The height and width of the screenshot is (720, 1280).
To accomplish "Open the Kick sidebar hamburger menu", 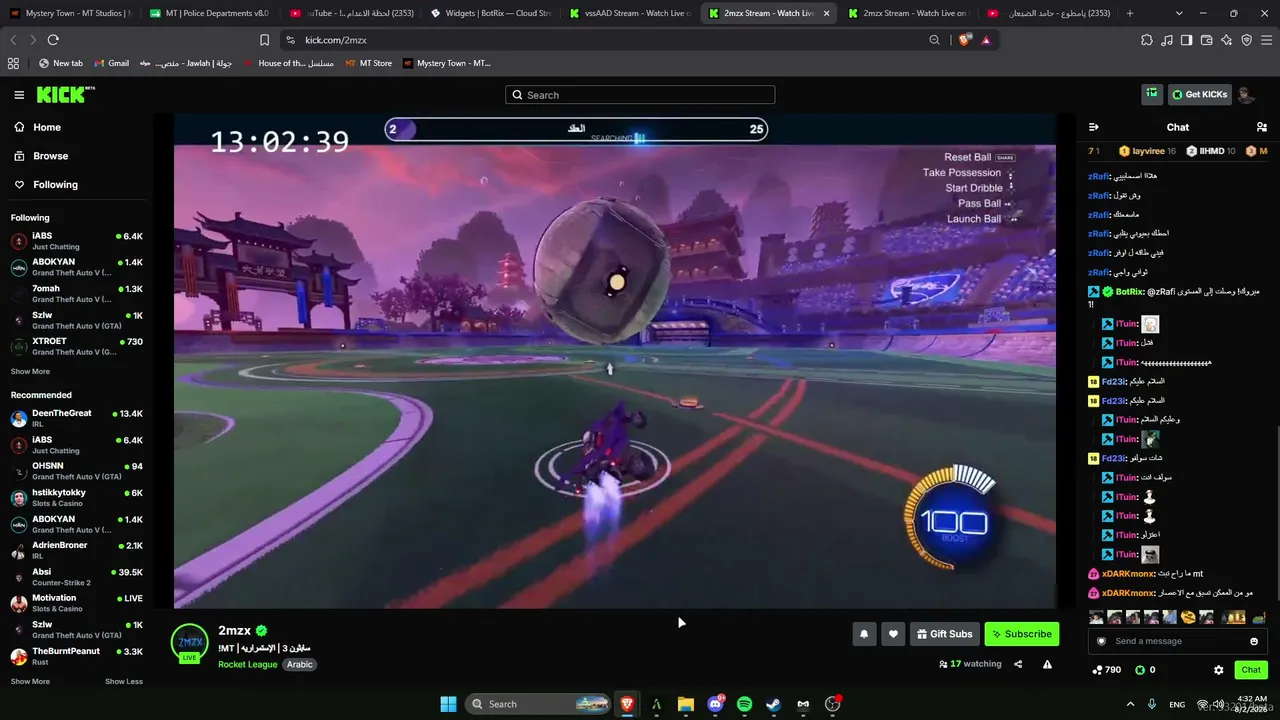I will [x=19, y=95].
